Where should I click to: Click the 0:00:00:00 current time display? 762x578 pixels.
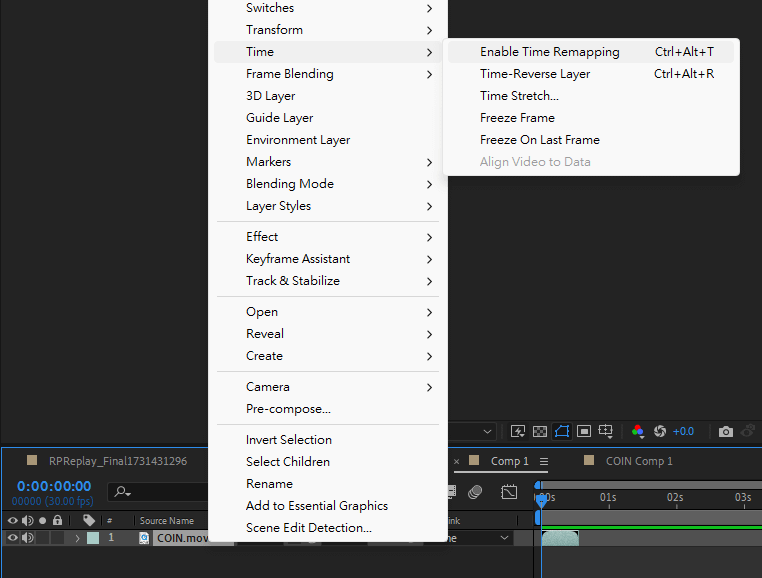point(54,486)
